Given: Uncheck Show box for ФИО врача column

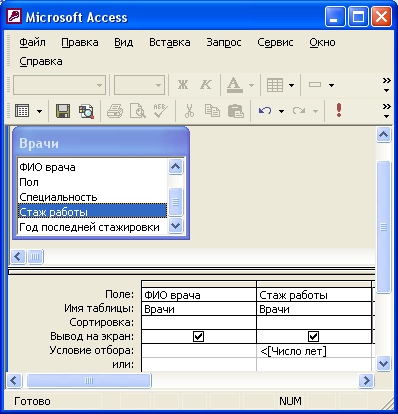Looking at the screenshot, I should pos(198,337).
